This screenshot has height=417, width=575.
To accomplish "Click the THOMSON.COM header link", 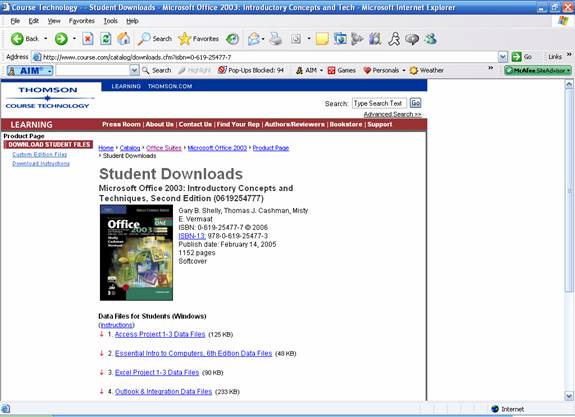I will coord(170,86).
